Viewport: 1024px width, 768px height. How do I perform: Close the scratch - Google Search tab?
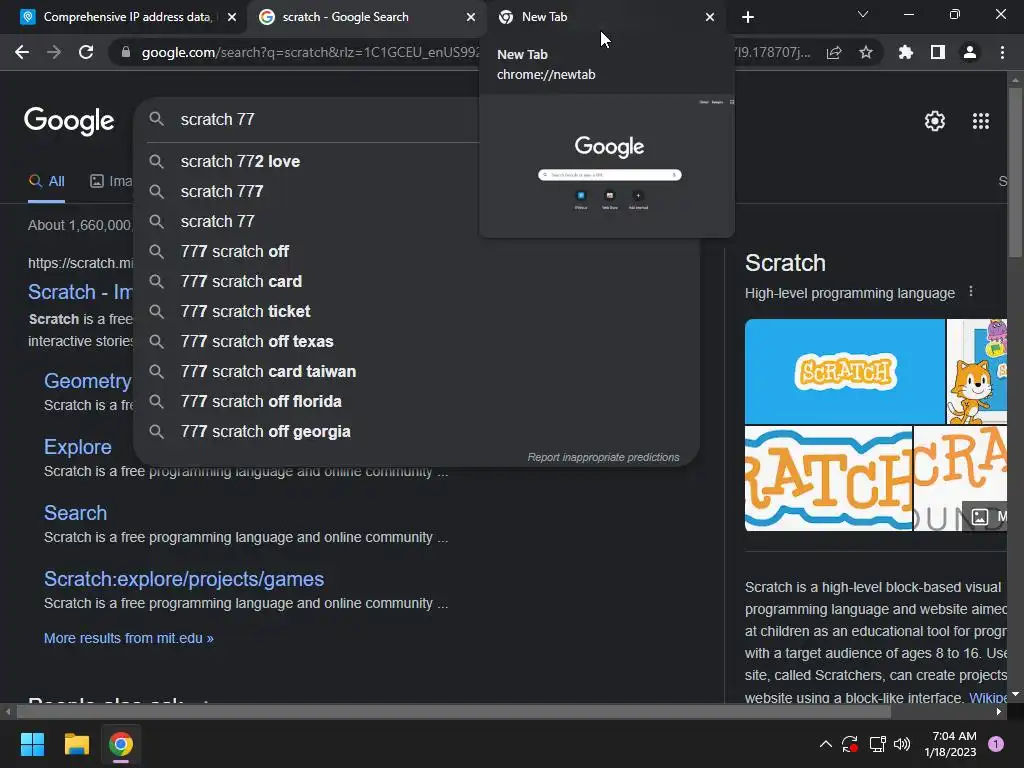(471, 17)
